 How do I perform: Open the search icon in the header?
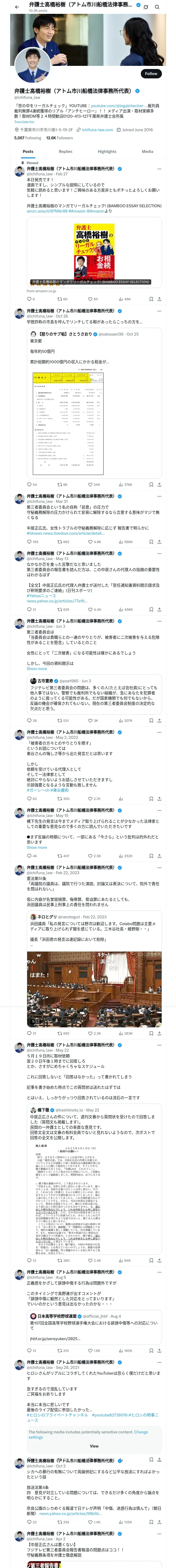[x=157, y=7]
